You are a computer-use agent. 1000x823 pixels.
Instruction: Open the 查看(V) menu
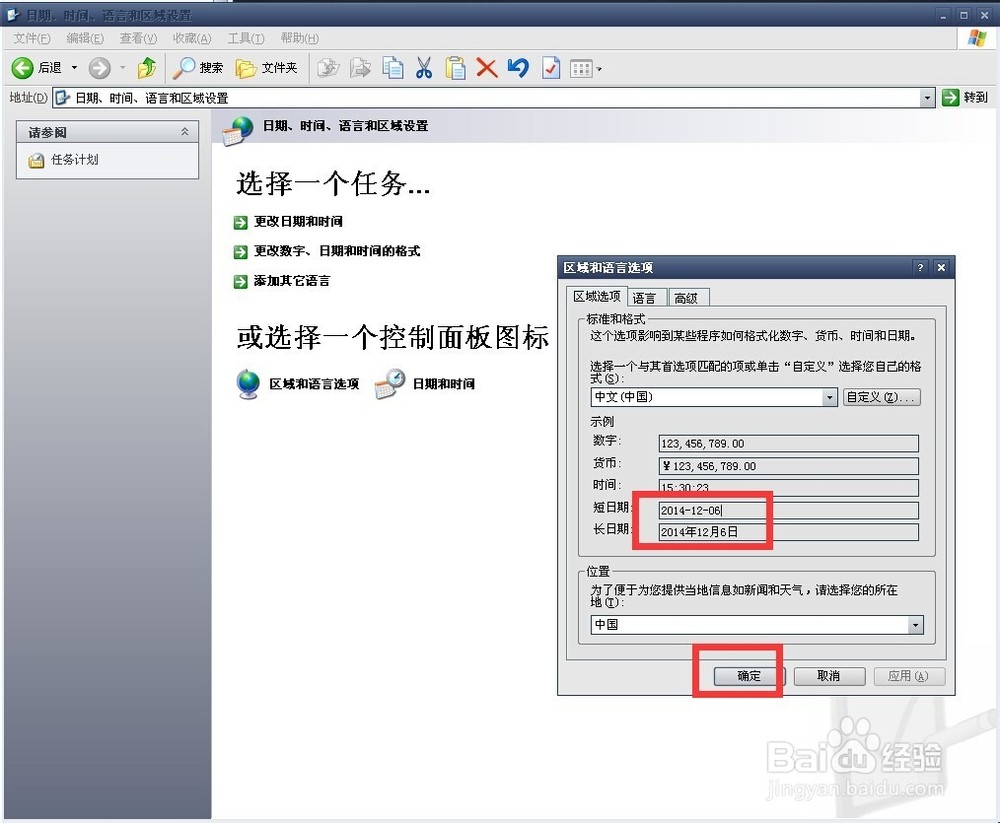(x=138, y=38)
